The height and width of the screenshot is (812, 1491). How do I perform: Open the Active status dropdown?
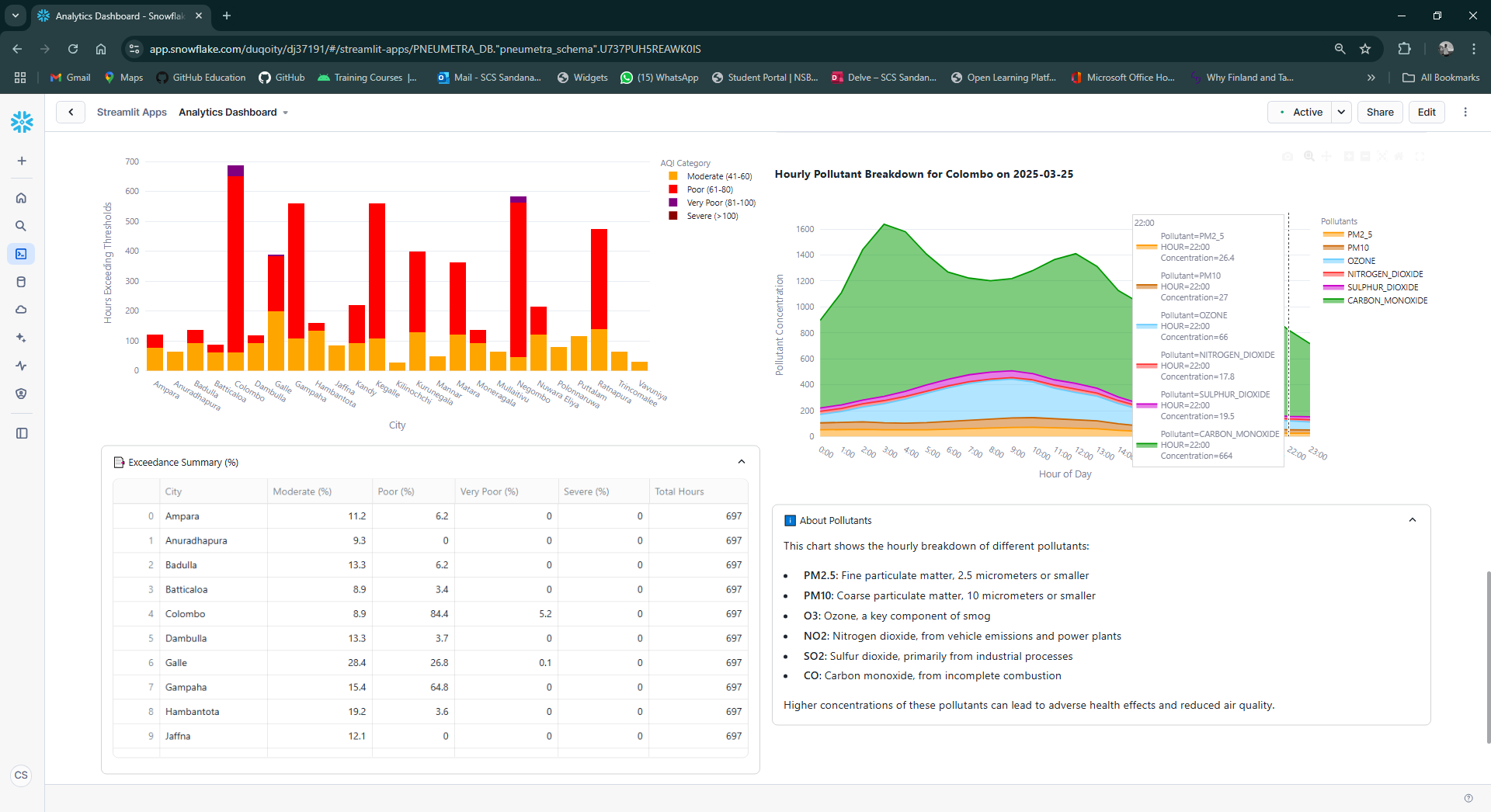[1341, 112]
